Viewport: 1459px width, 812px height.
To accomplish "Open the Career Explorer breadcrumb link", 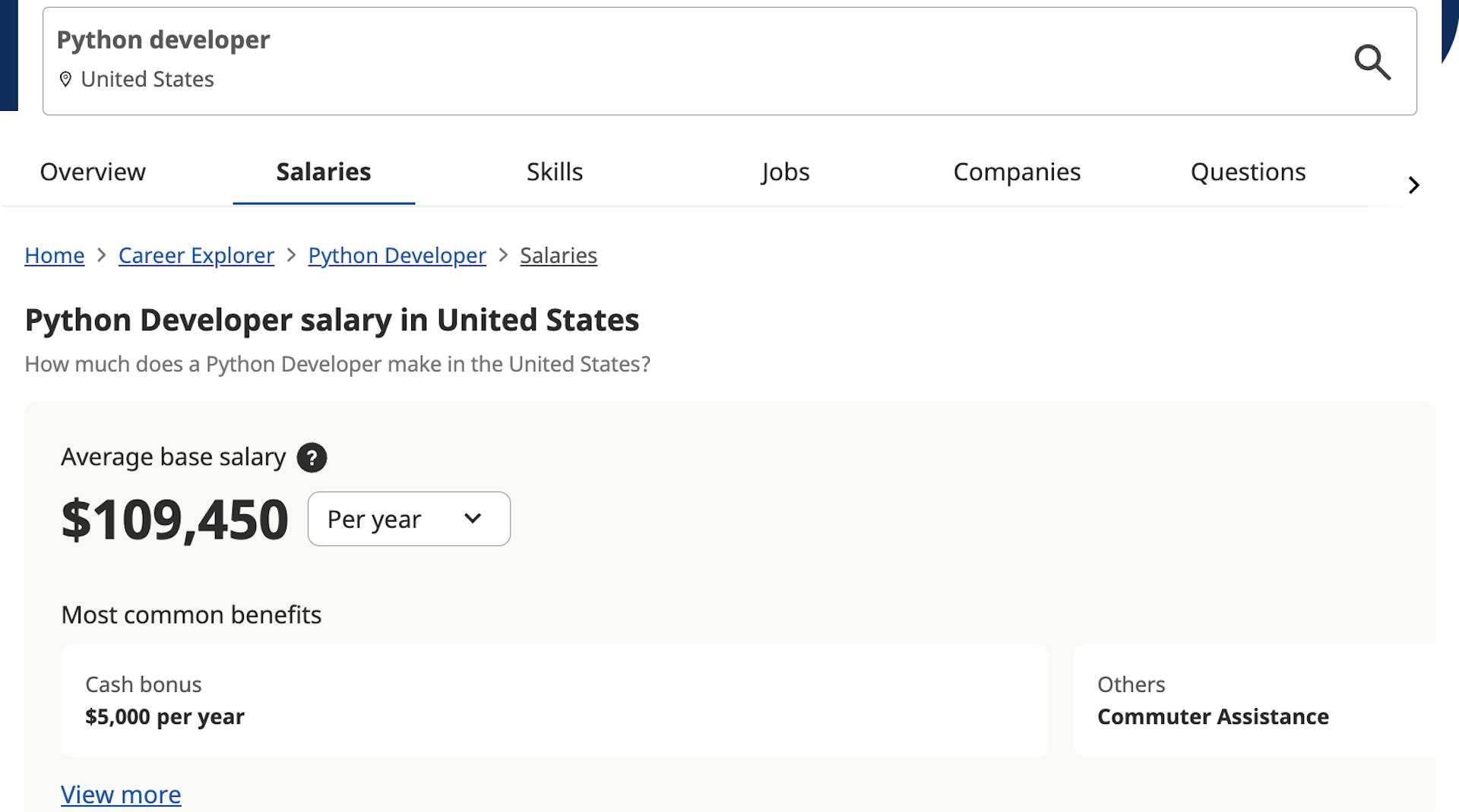I will (x=196, y=255).
